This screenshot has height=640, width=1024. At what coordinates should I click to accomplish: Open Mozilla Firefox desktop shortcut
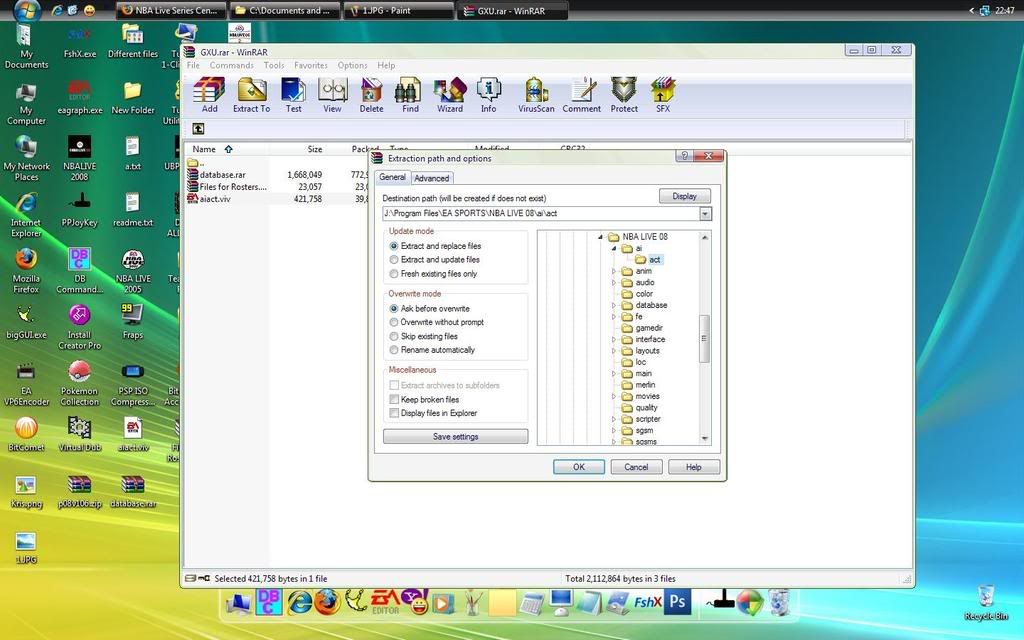click(x=25, y=270)
